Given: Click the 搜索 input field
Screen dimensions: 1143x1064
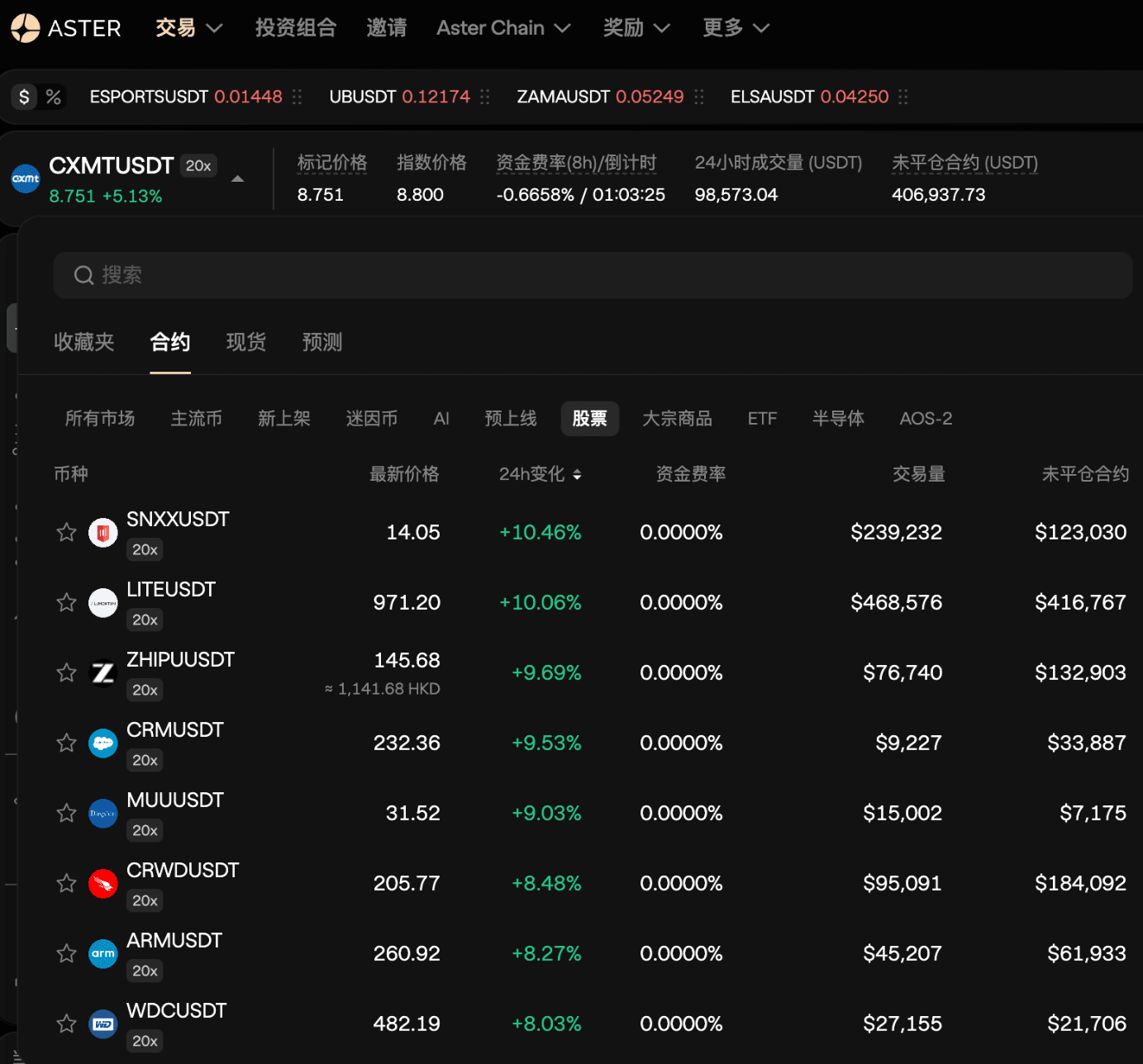Looking at the screenshot, I should pyautogui.click(x=593, y=275).
